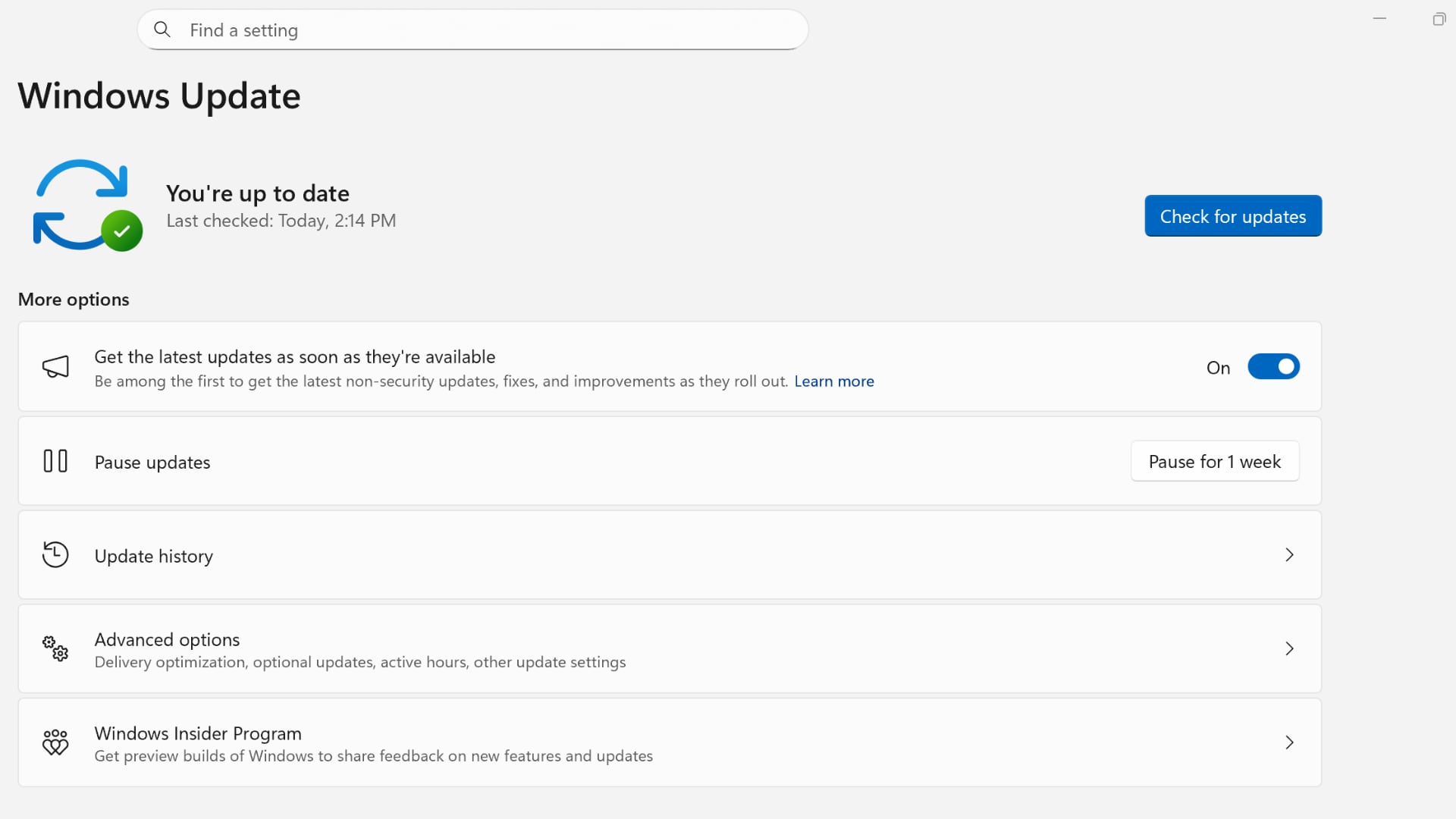Expand Windows Insider Program chevron
This screenshot has width=1456, height=819.
click(x=1289, y=742)
